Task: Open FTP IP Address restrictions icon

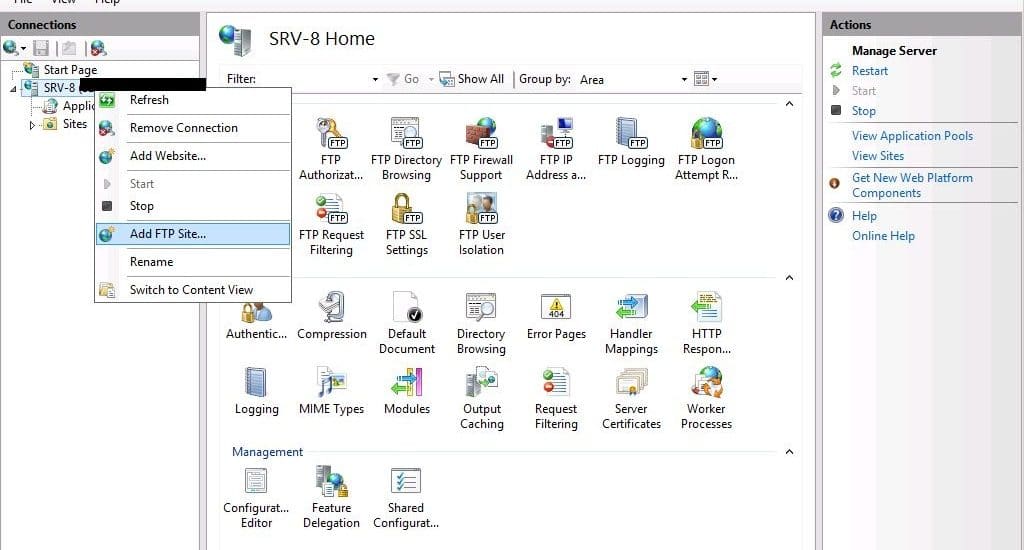Action: (x=556, y=149)
